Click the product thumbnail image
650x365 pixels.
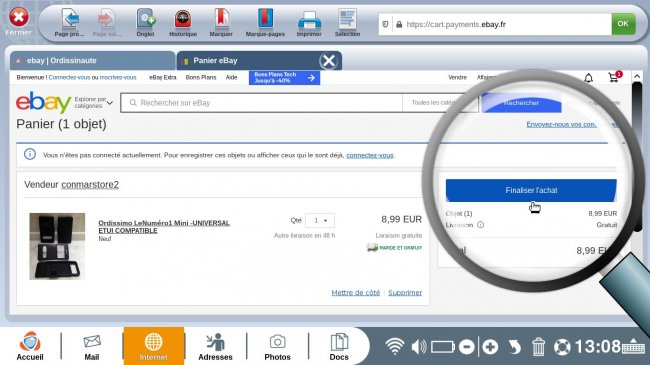[57, 246]
